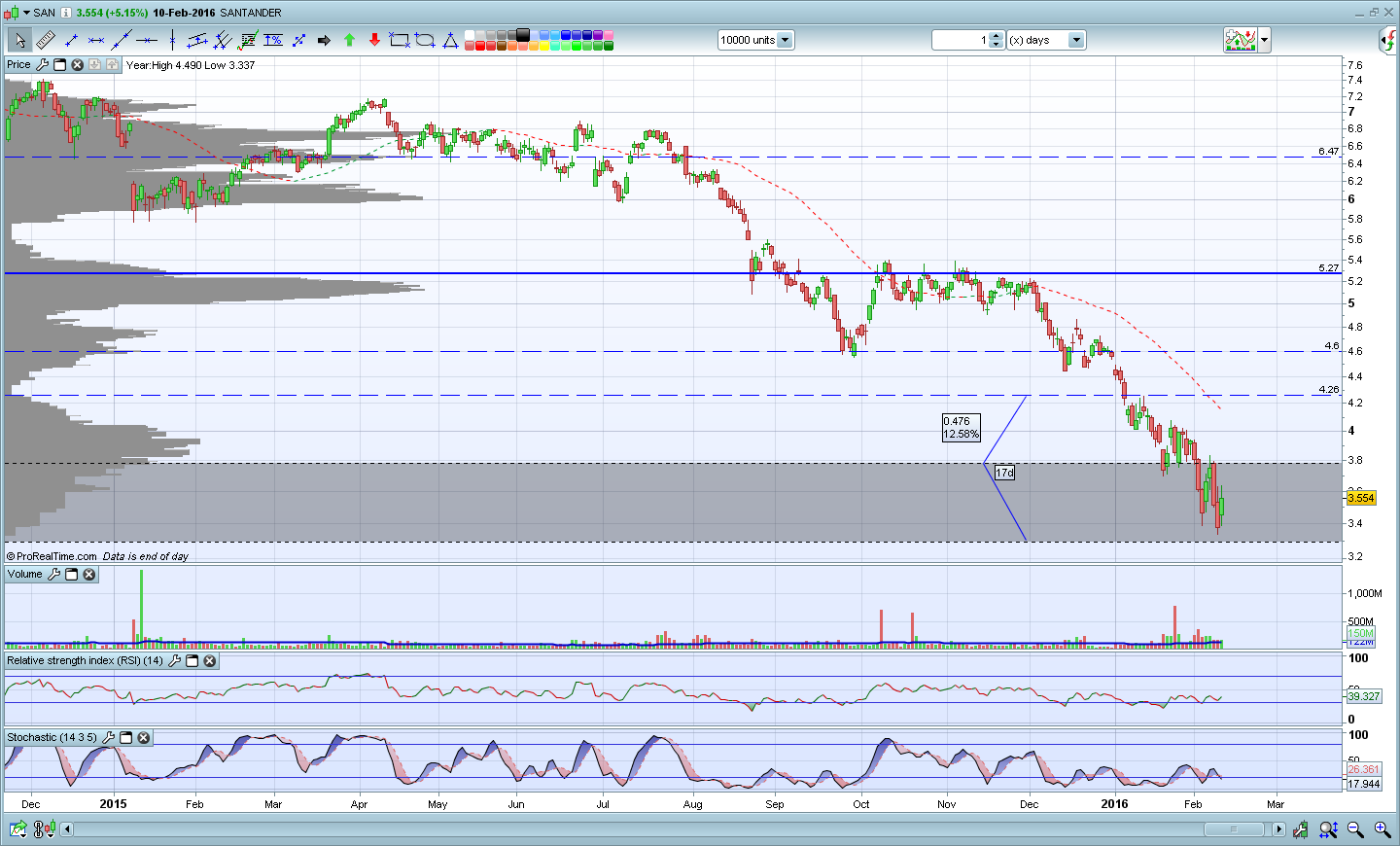Select the rectangle drawing tool

pyautogui.click(x=400, y=40)
